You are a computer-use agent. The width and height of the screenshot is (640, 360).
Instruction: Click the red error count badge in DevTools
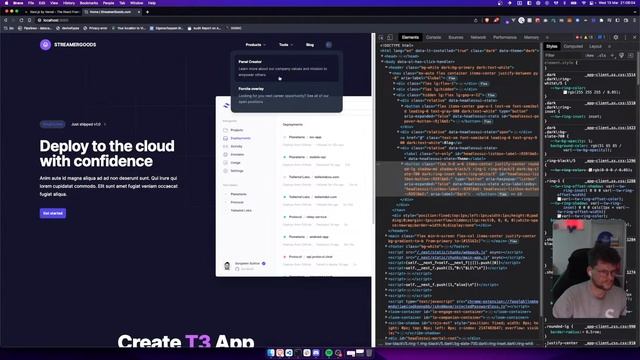point(578,38)
